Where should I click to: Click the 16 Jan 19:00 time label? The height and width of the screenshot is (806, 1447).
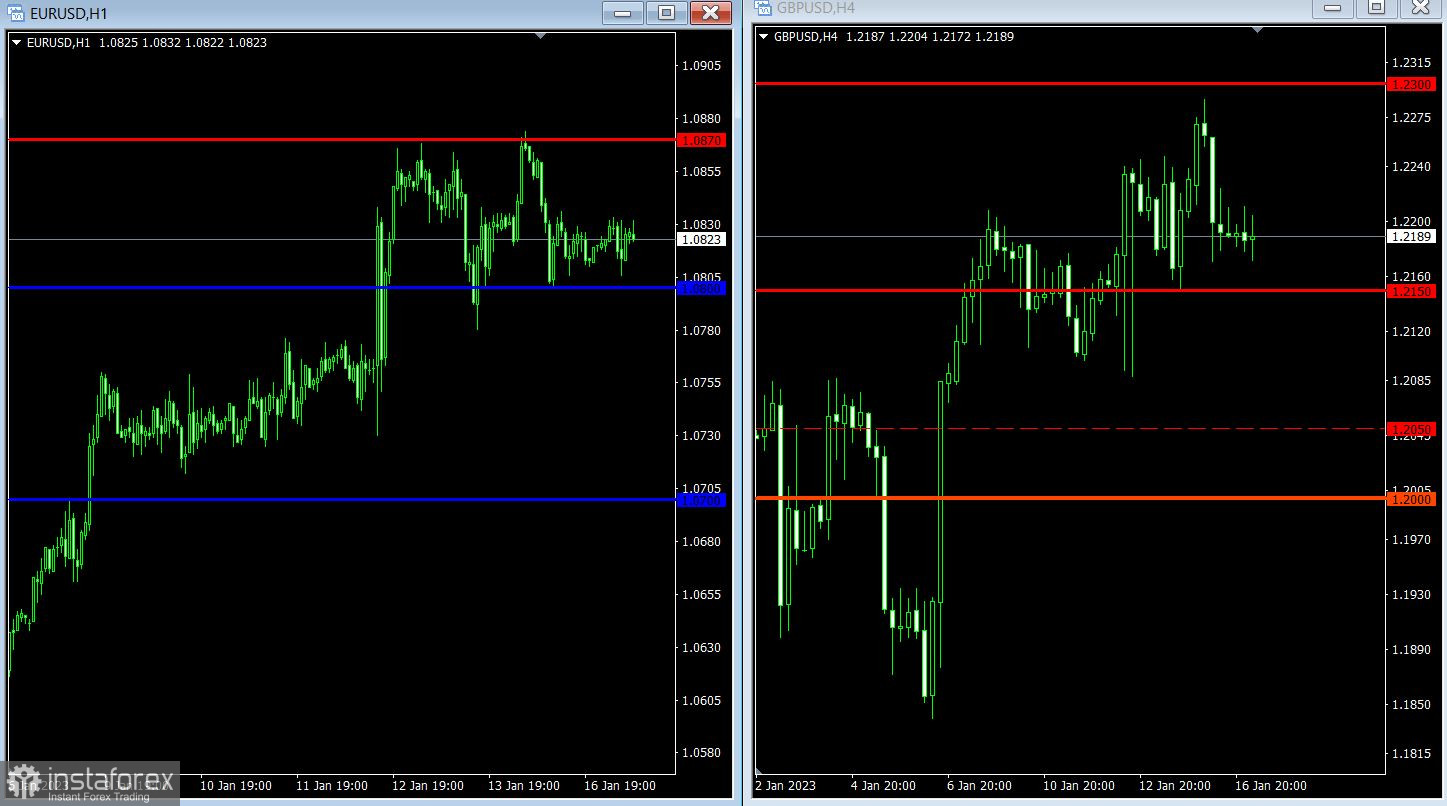(620, 786)
